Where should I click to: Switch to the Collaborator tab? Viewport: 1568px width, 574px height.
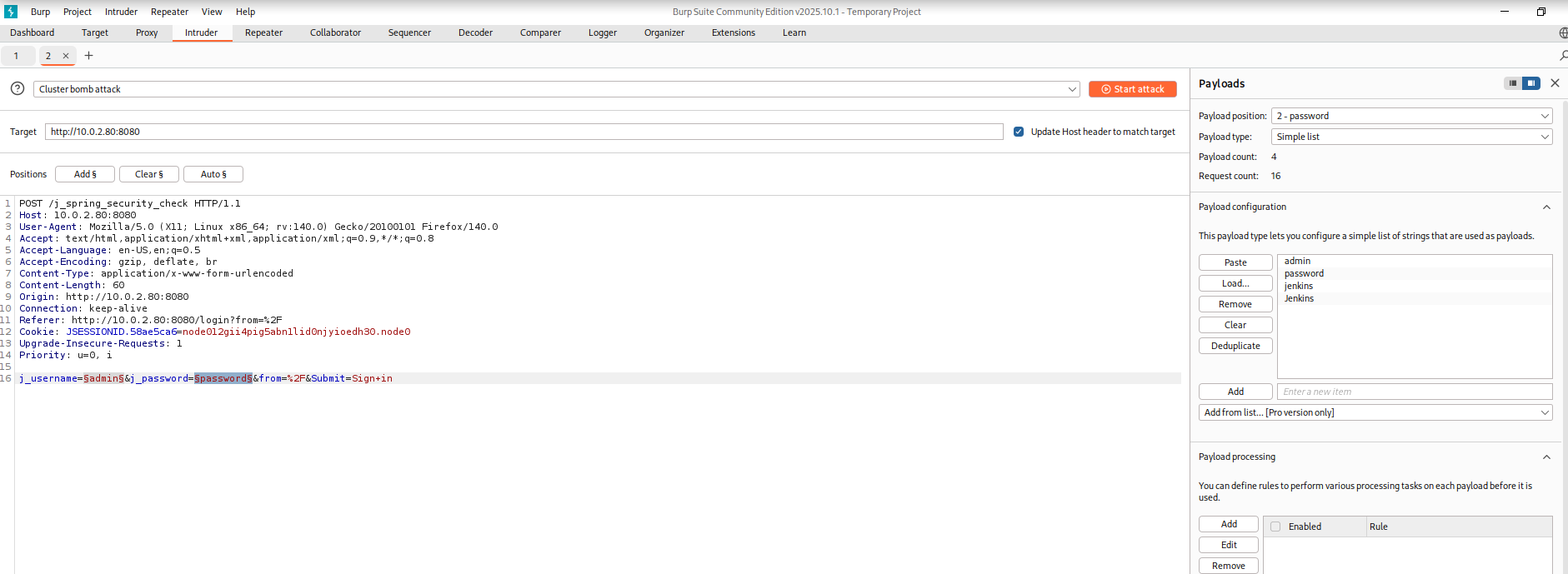335,33
